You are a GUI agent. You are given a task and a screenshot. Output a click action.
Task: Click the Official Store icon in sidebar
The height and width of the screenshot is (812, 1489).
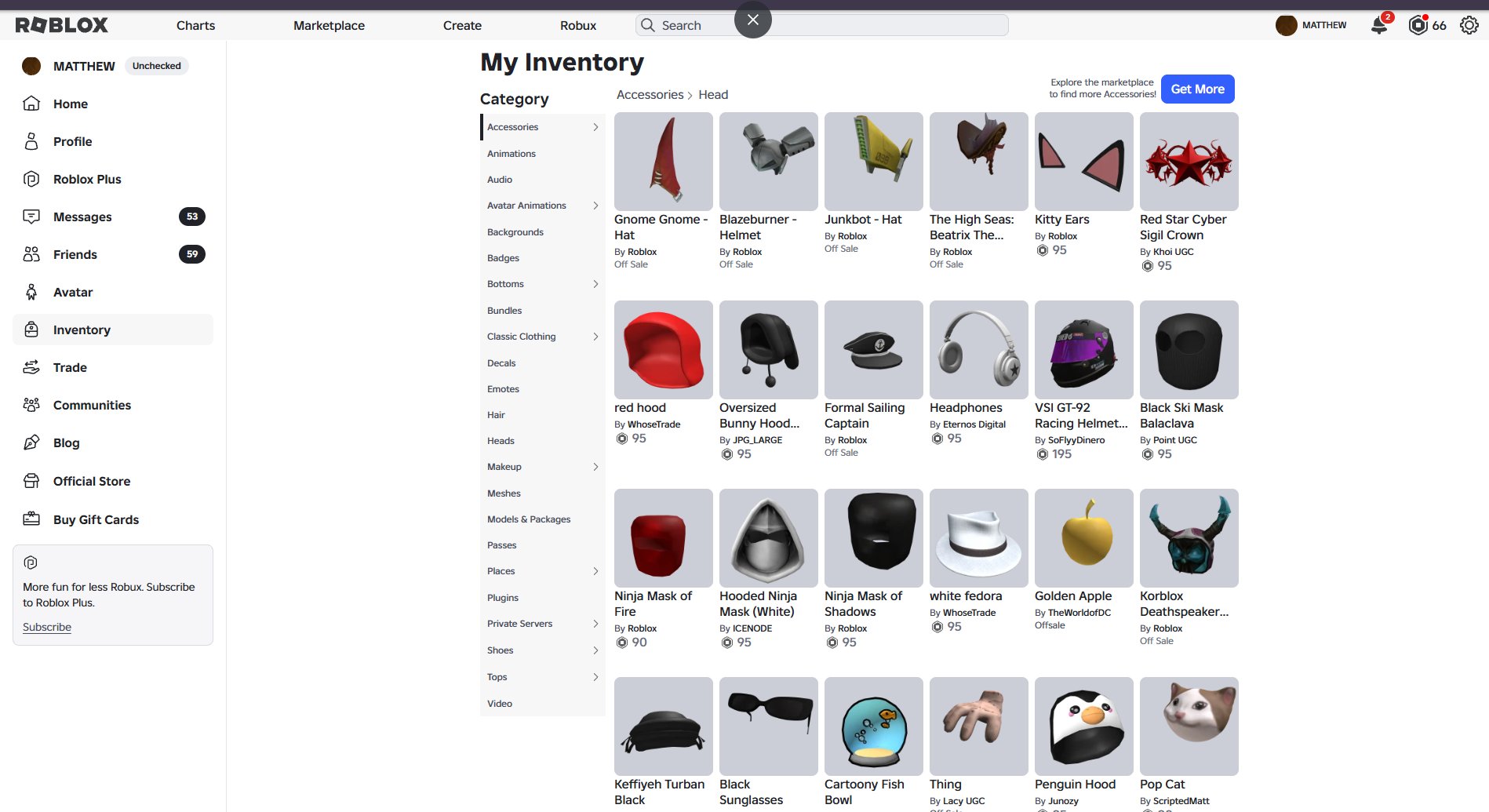31,481
